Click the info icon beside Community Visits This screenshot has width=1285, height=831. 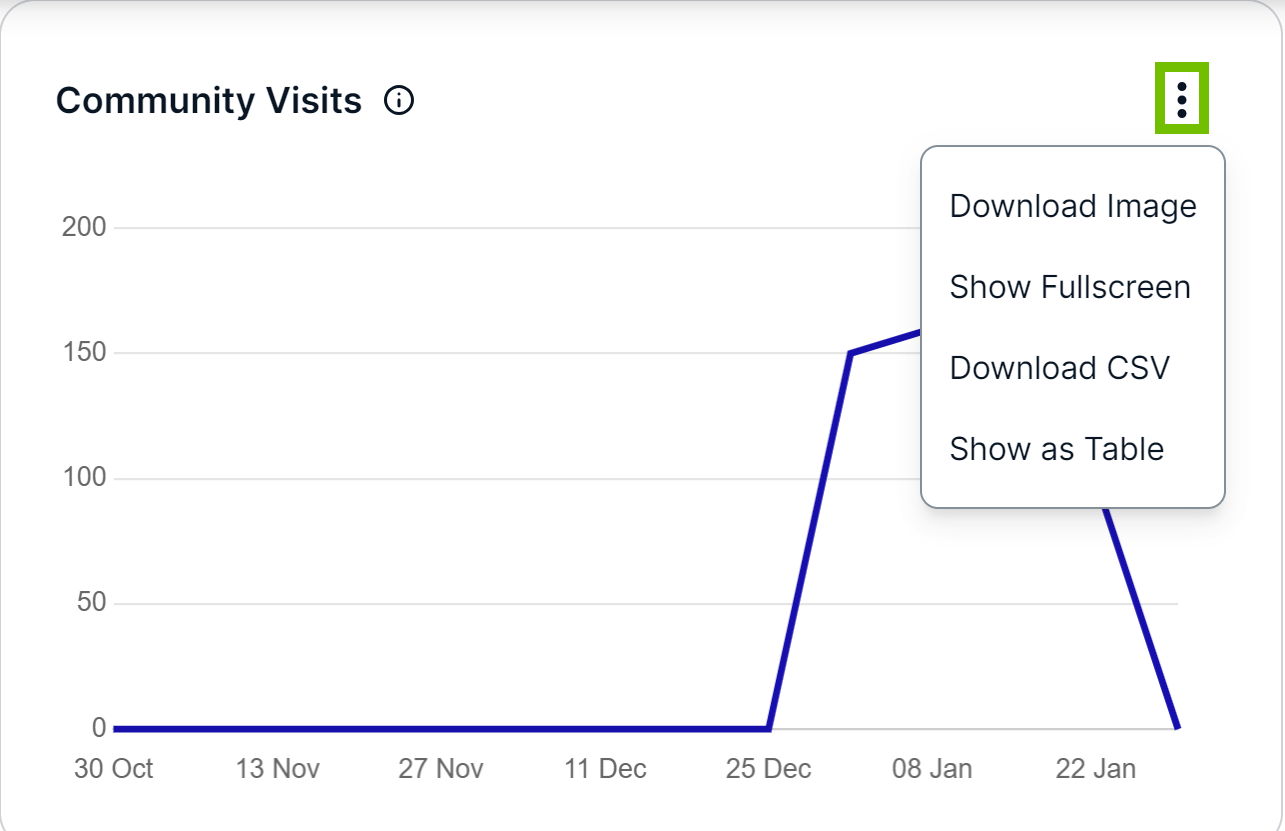399,100
